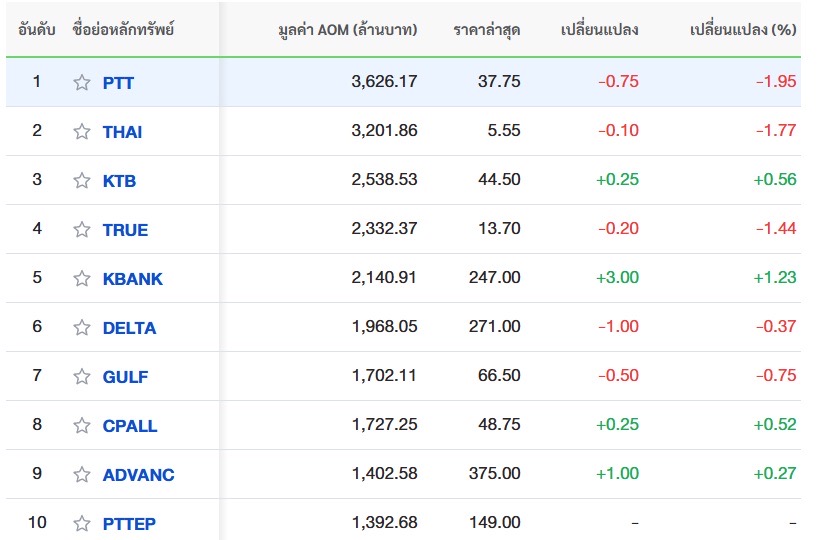Toggle the favorite star for THAI

pyautogui.click(x=82, y=131)
